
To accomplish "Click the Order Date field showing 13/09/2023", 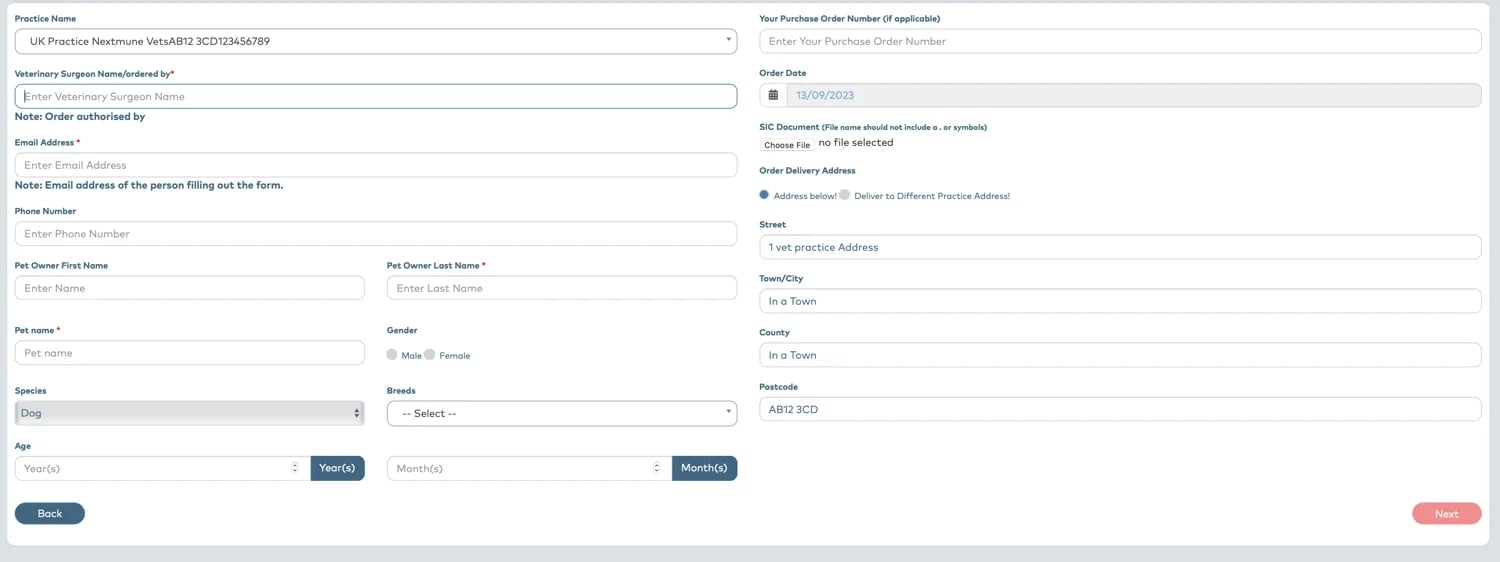I will pyautogui.click(x=1134, y=95).
